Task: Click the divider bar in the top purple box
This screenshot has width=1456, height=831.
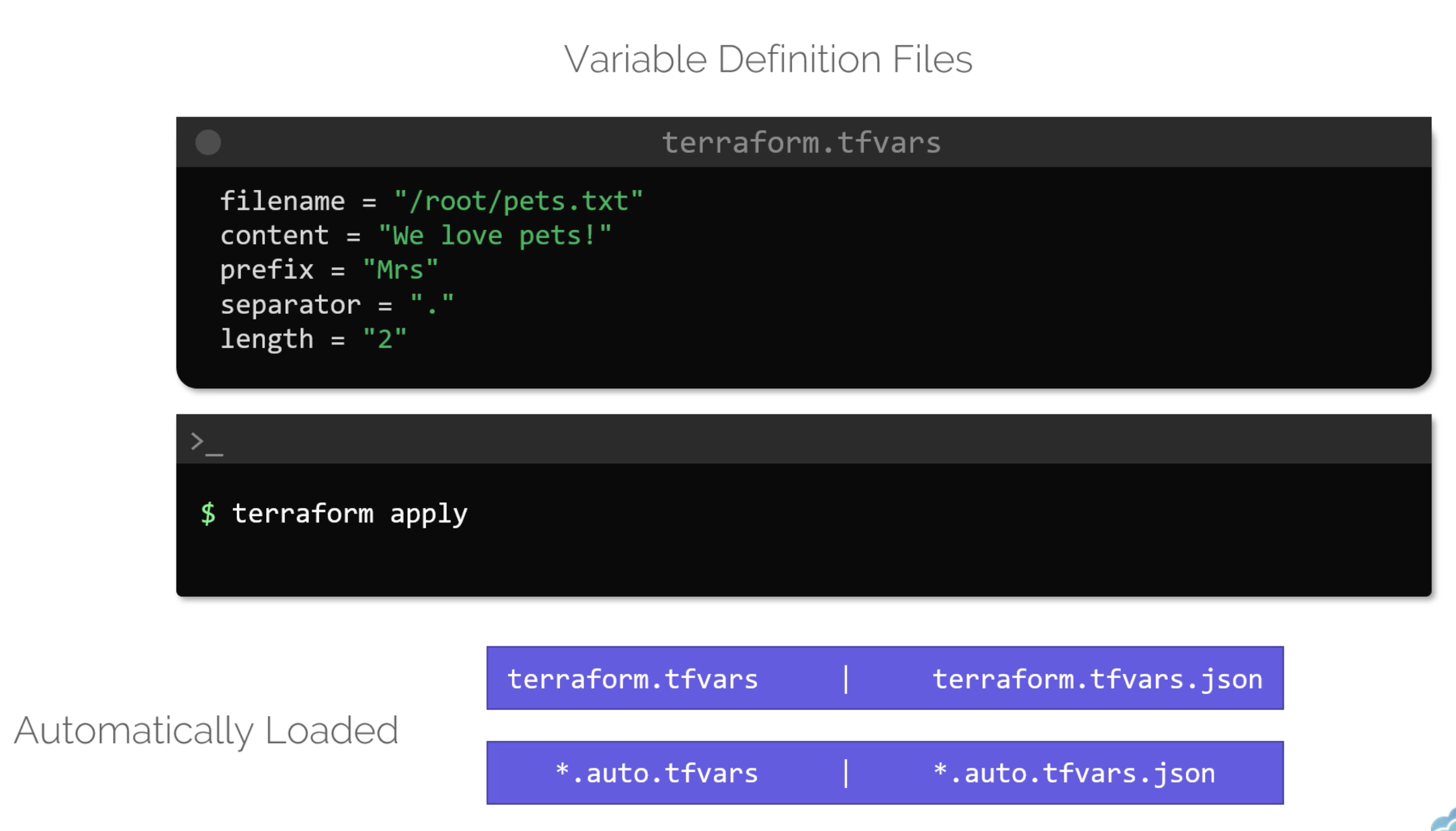Action: [846, 679]
